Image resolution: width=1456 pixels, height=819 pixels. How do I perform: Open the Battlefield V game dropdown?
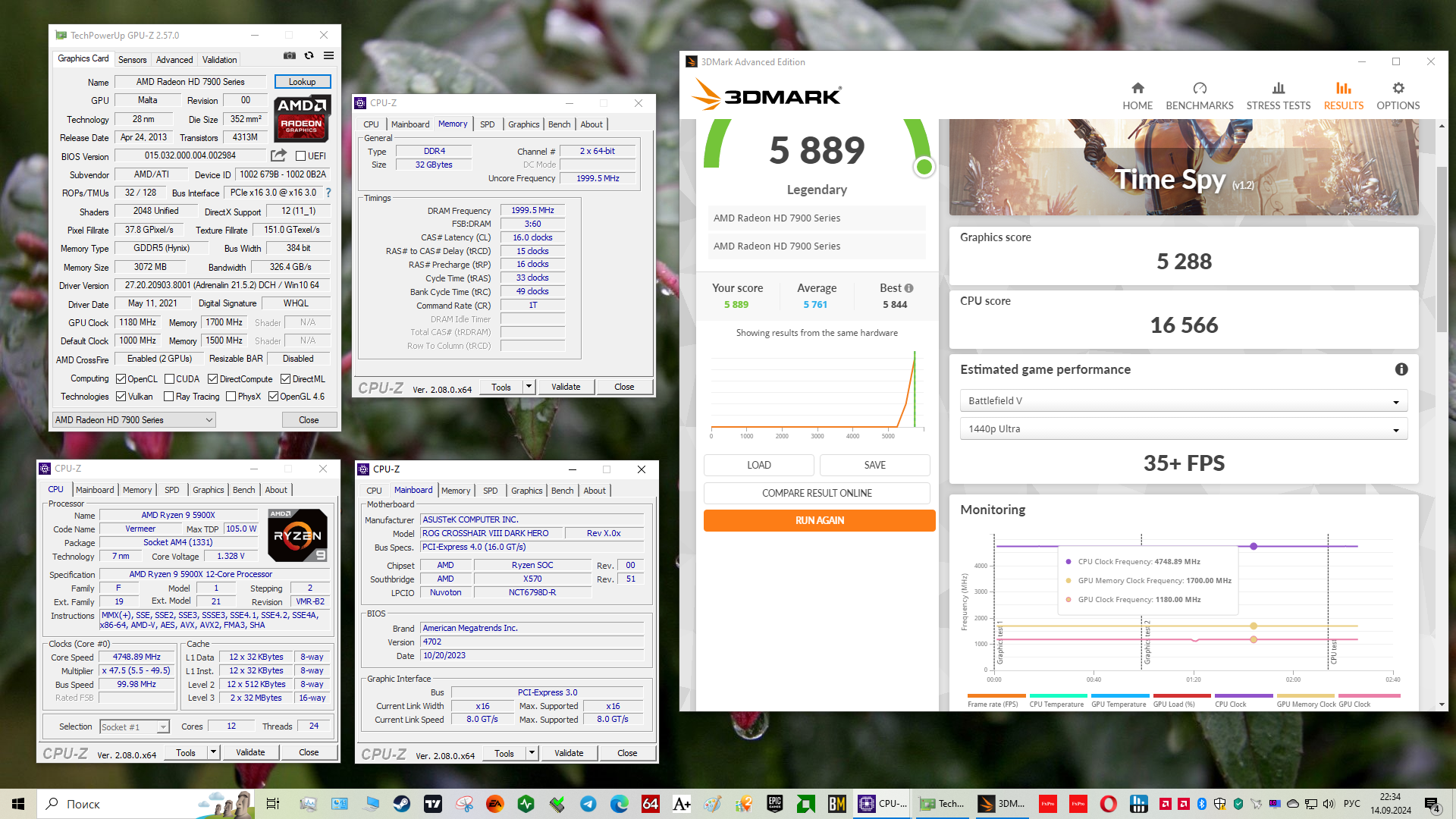point(1184,401)
